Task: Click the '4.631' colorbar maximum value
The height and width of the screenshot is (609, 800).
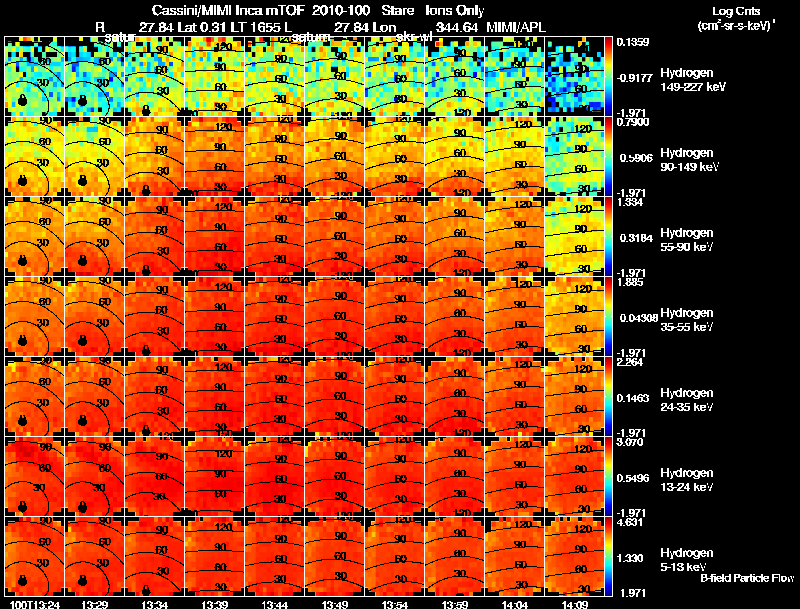Action: pos(630,522)
